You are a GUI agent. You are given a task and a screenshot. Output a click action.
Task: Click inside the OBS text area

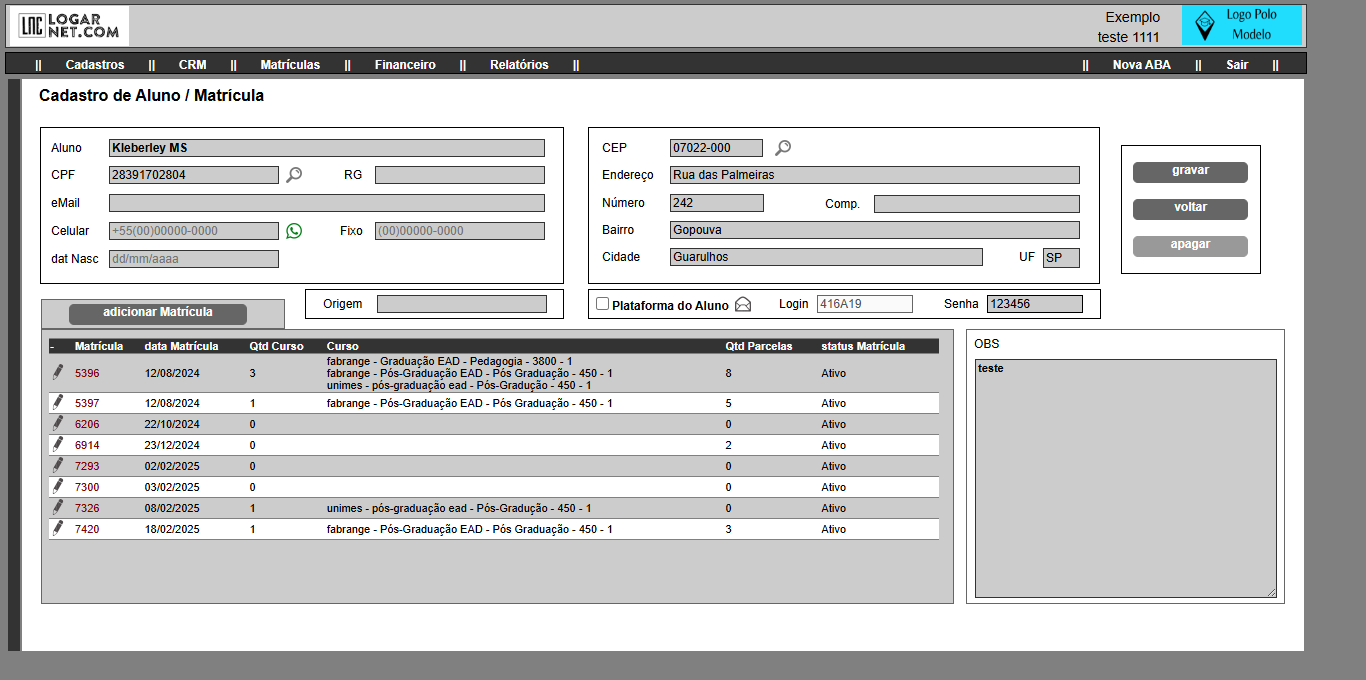tap(1126, 479)
